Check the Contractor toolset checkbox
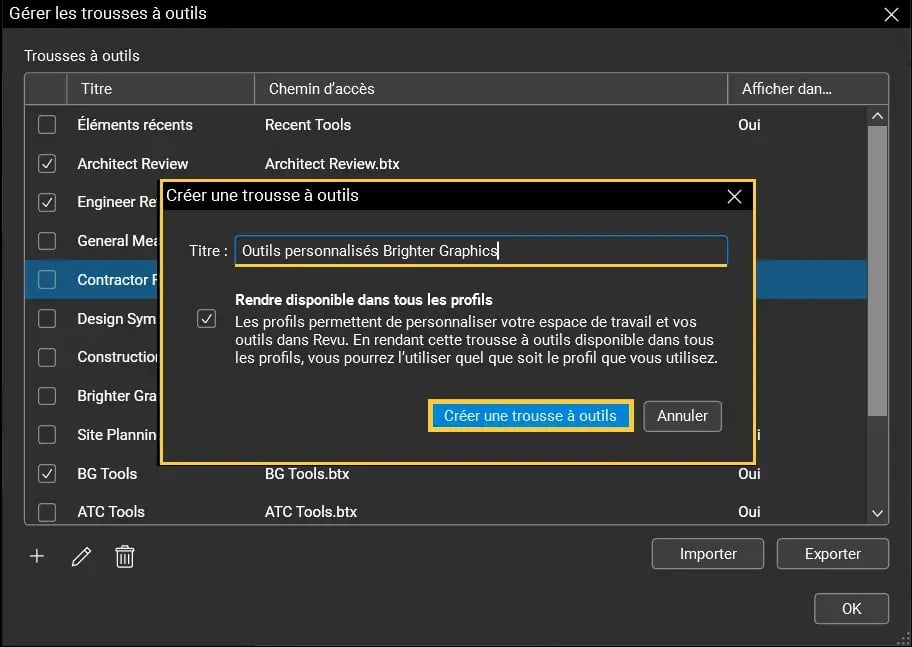 pos(45,280)
